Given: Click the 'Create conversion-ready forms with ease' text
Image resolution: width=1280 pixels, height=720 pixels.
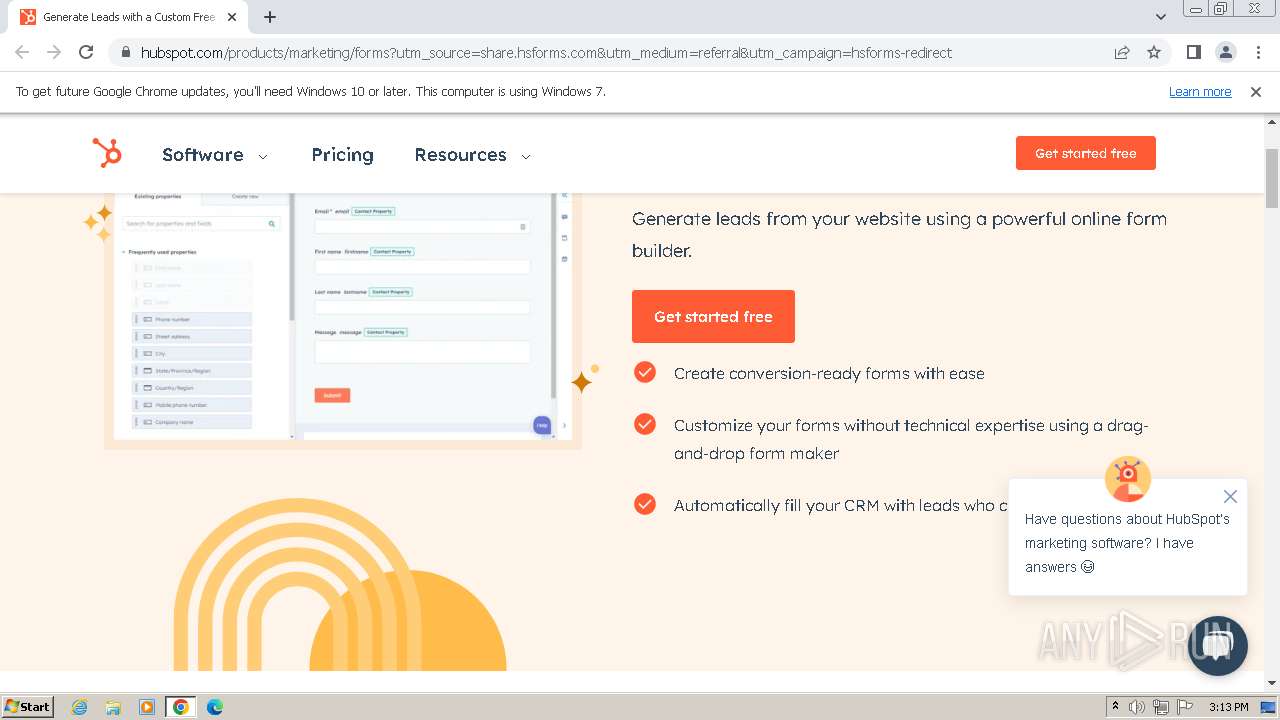Looking at the screenshot, I should coord(829,373).
